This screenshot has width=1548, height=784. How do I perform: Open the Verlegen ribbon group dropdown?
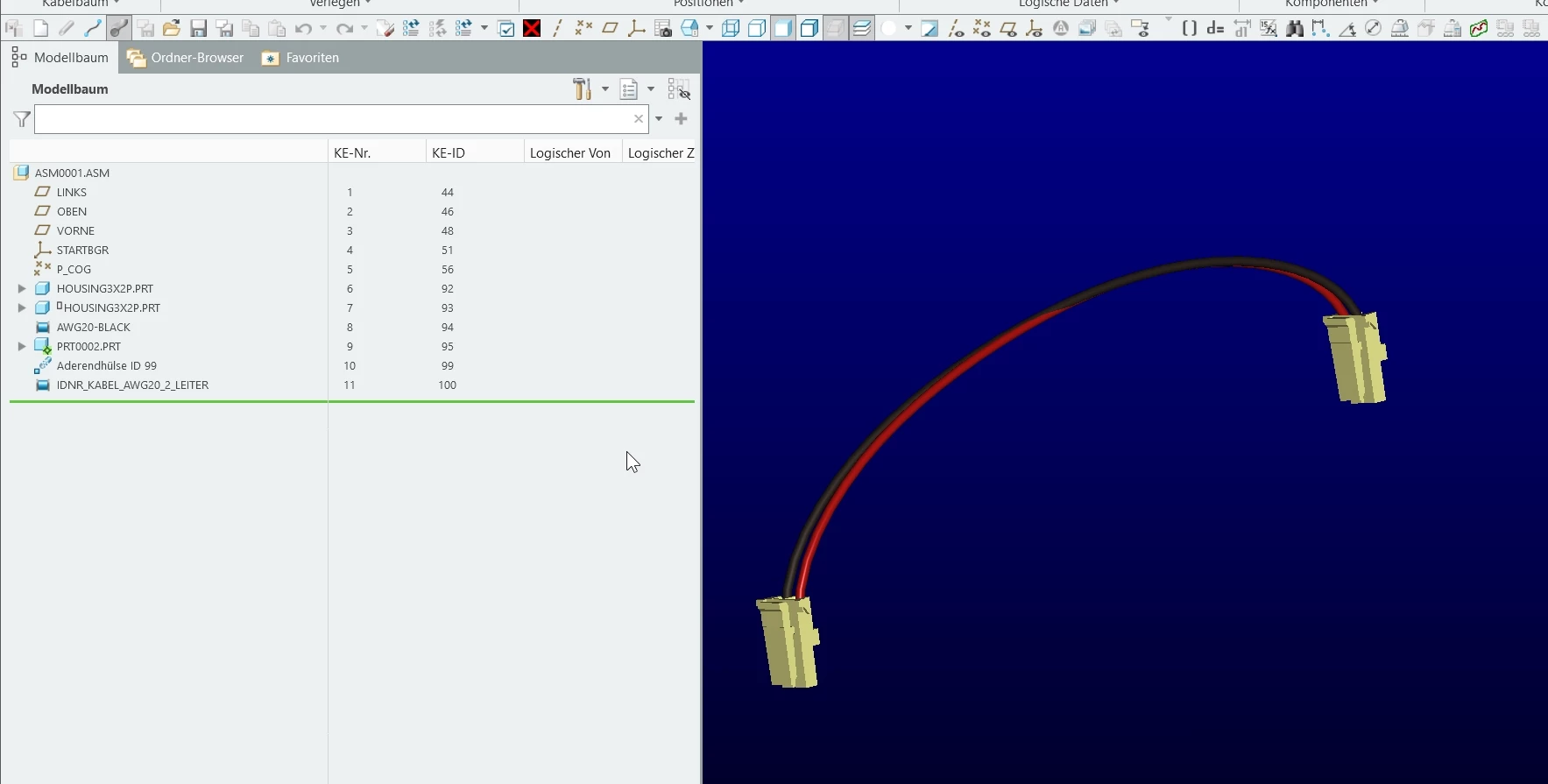click(340, 4)
